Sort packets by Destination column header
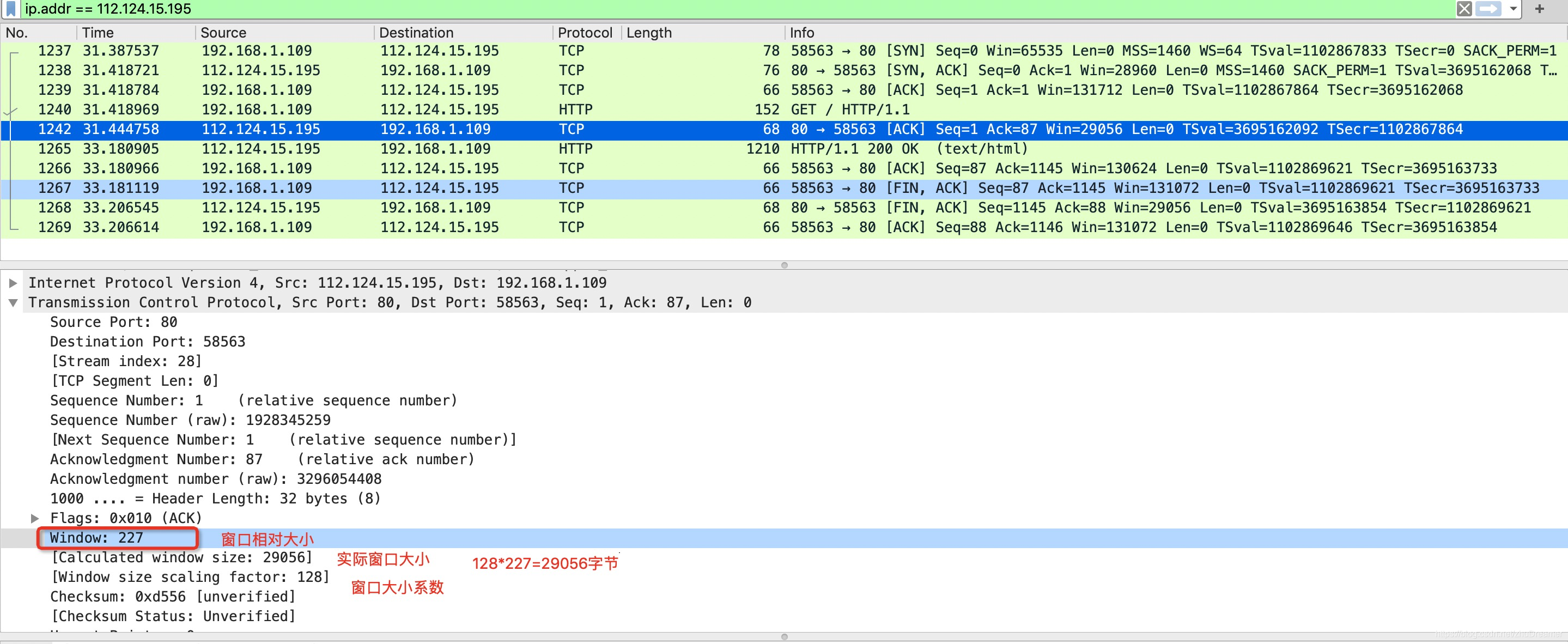Viewport: 1568px width, 644px height. [x=463, y=32]
